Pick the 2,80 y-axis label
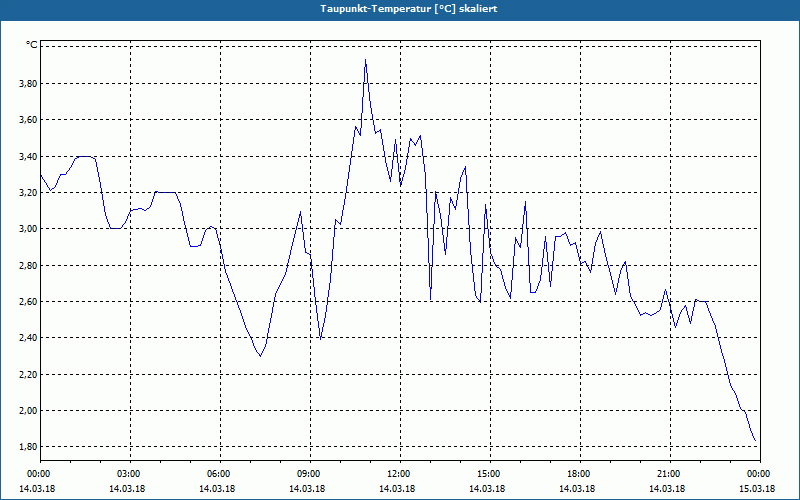This screenshot has height=500, width=800. 28,265
